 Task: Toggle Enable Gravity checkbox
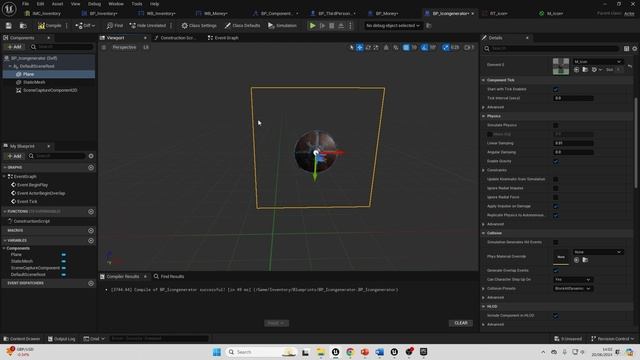click(556, 161)
